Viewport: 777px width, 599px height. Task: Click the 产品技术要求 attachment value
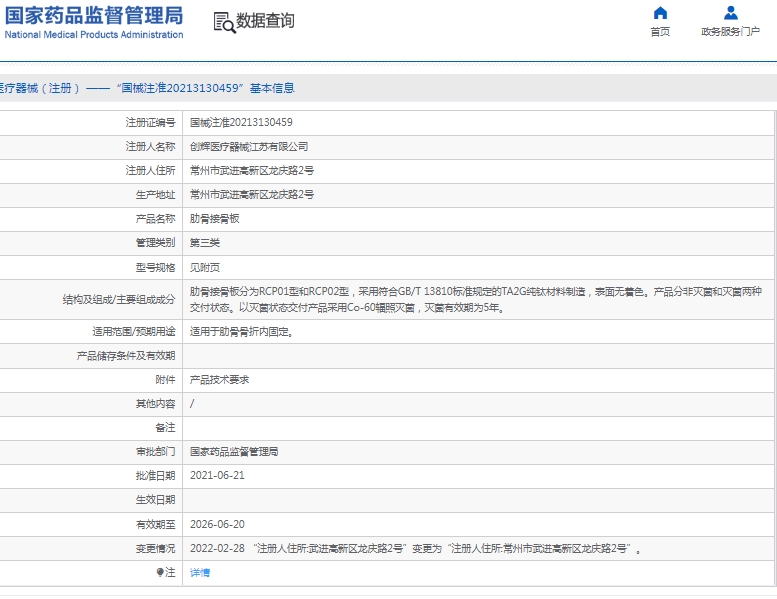(219, 380)
